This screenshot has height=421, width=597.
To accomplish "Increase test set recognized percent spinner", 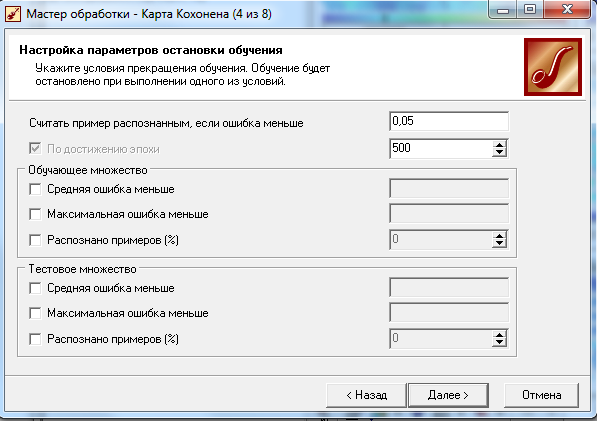I will tap(499, 335).
